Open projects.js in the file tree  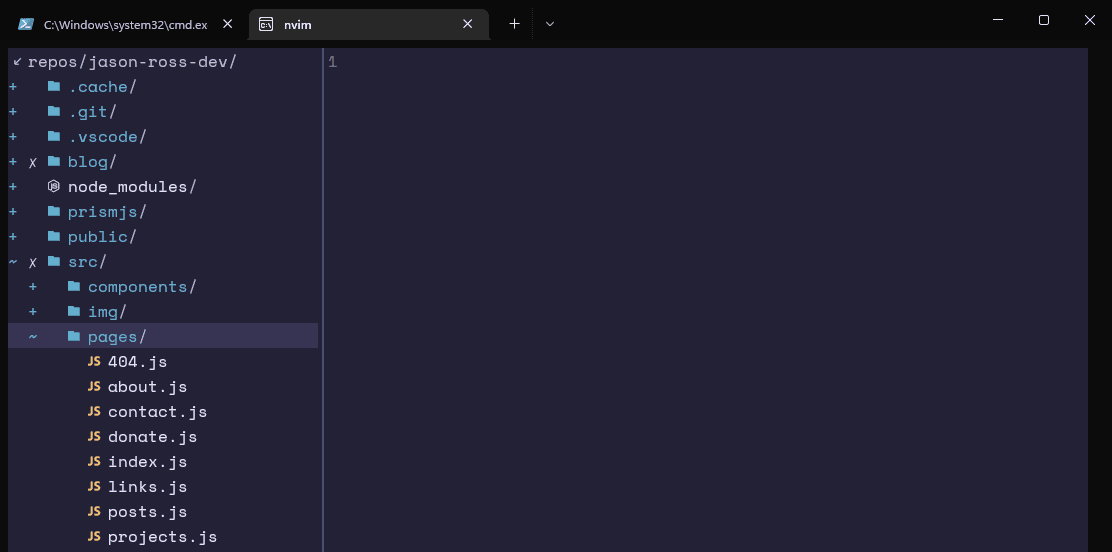pyautogui.click(x=162, y=537)
